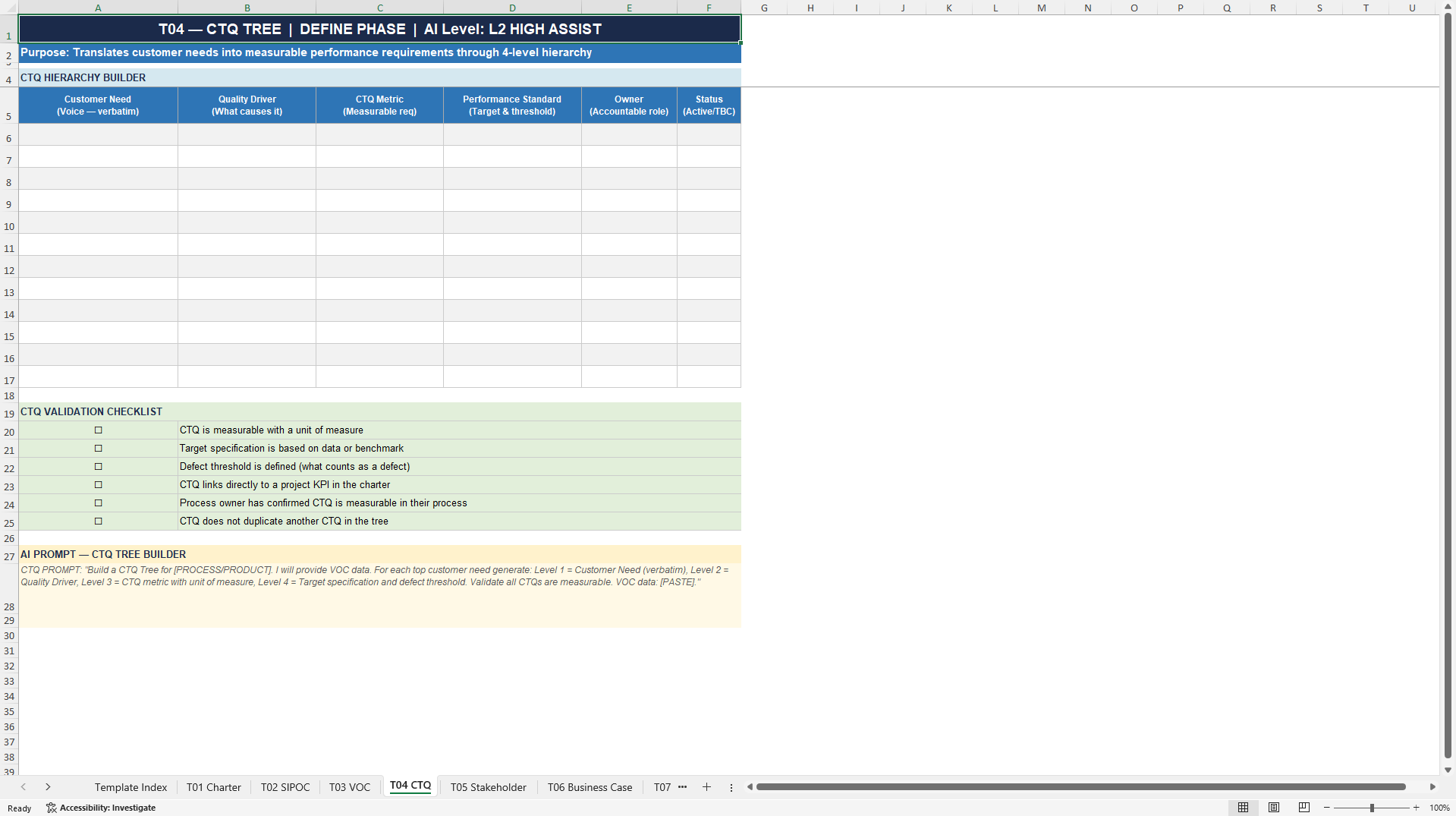Show hidden sheet tabs via ellipsis
Viewport: 1456px width, 816px height.
coord(682,787)
